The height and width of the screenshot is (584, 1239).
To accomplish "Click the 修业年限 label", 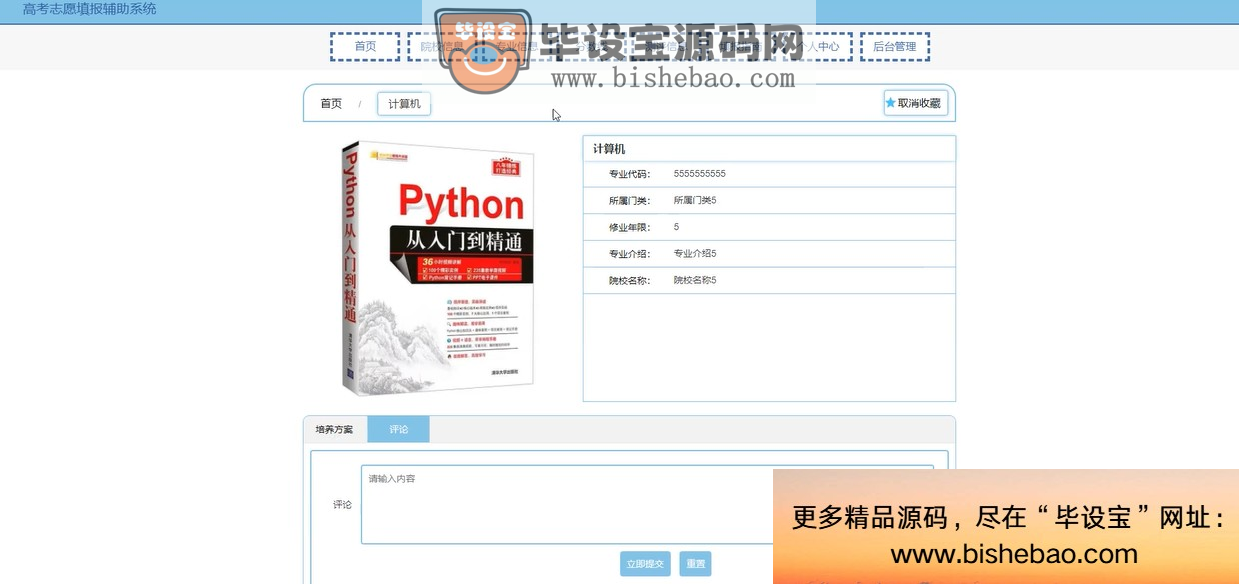I will tap(630, 227).
